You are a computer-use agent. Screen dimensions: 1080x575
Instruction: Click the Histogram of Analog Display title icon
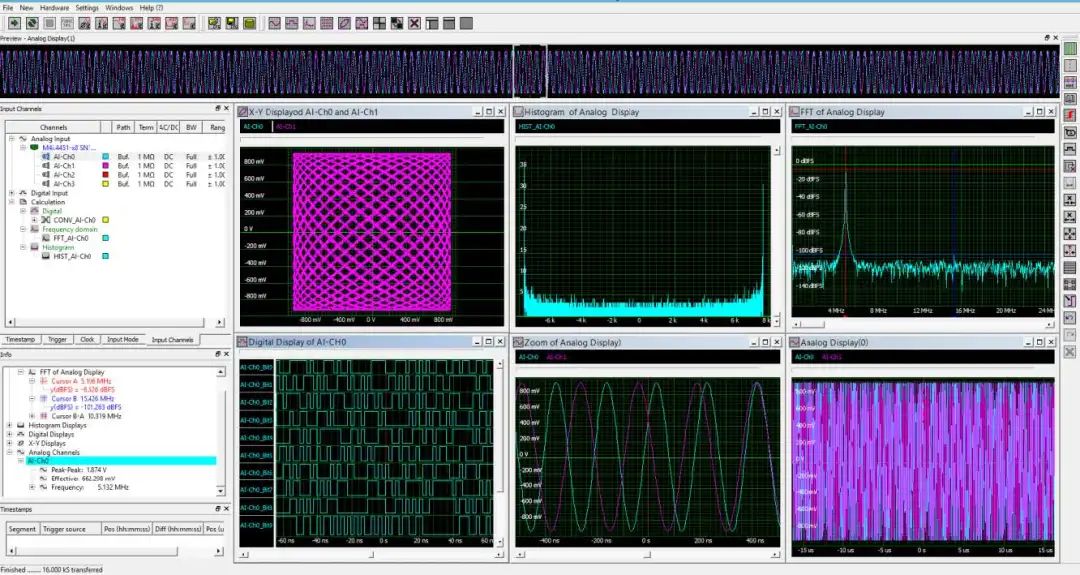tap(518, 112)
